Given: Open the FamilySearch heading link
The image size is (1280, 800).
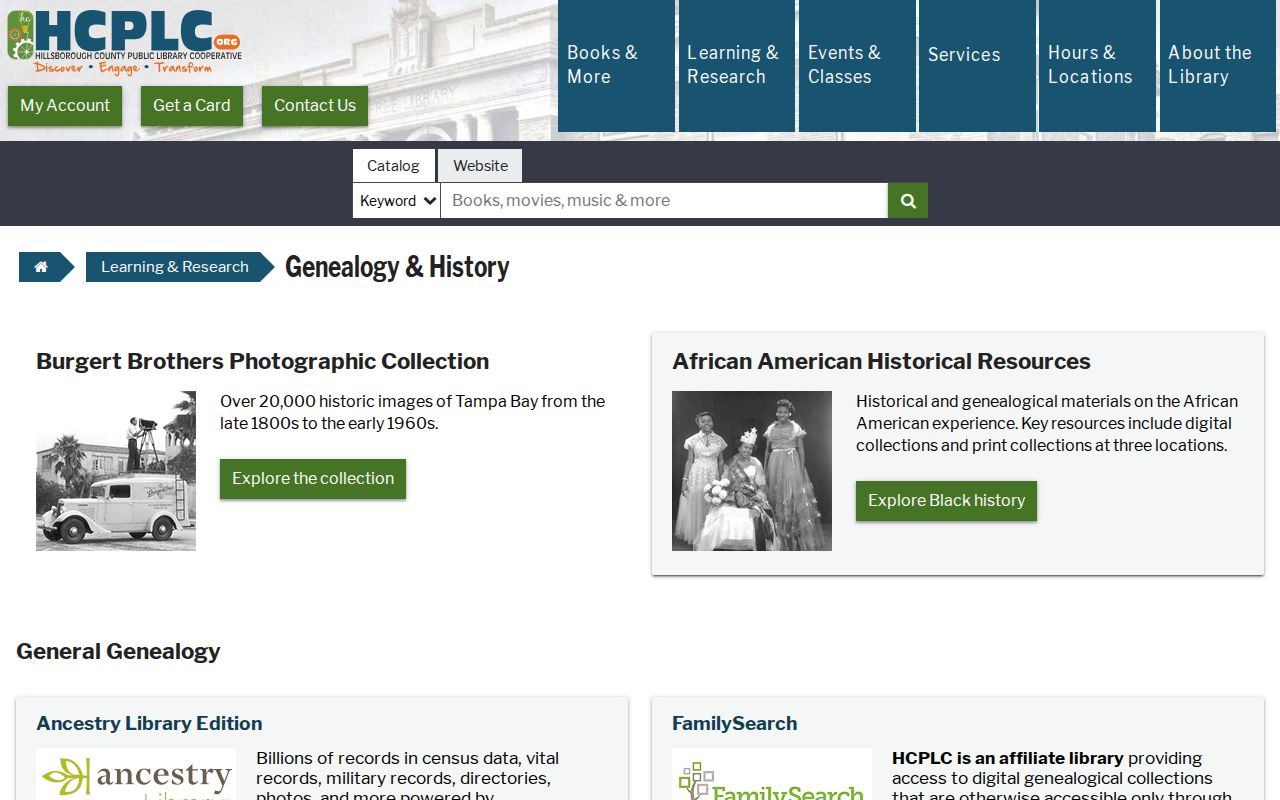Looking at the screenshot, I should coord(735,723).
